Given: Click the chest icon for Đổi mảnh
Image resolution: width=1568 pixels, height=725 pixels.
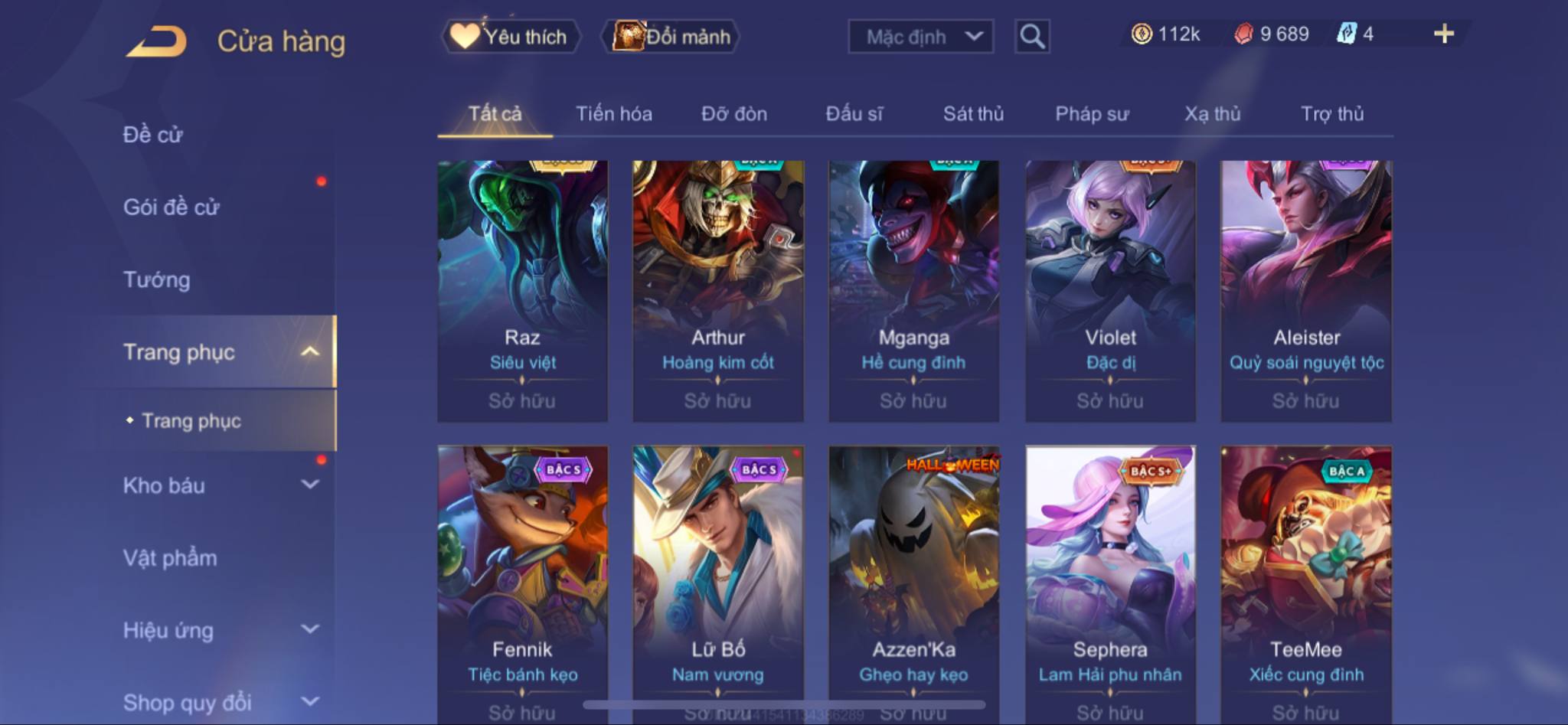Looking at the screenshot, I should (x=628, y=36).
